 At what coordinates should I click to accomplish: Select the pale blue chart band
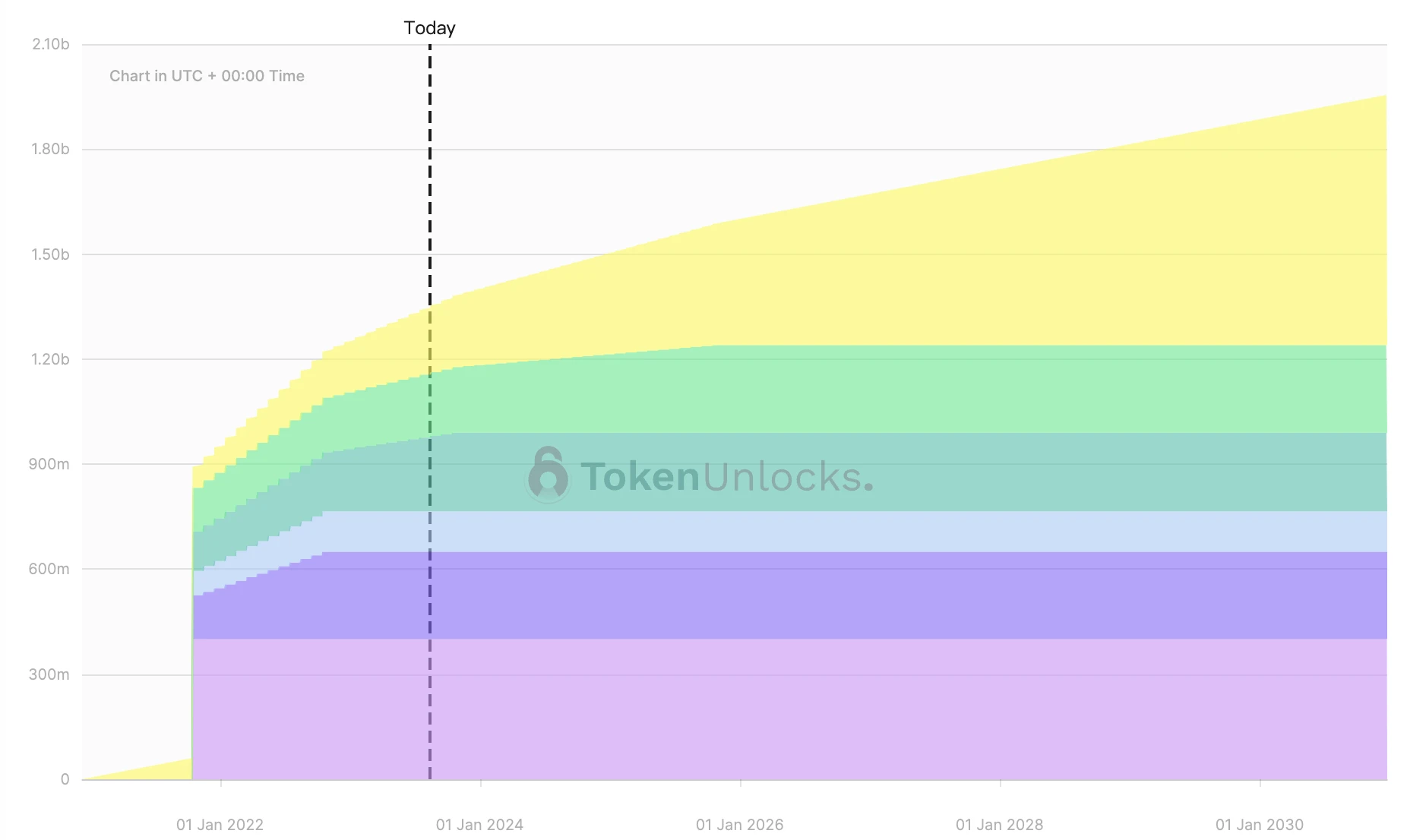(x=988, y=531)
